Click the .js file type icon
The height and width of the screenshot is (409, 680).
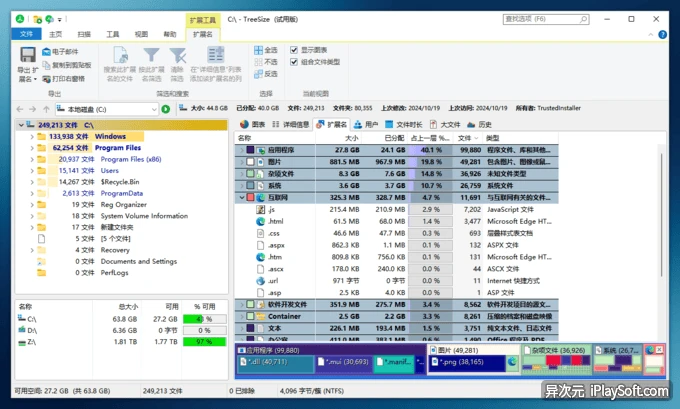(260, 209)
